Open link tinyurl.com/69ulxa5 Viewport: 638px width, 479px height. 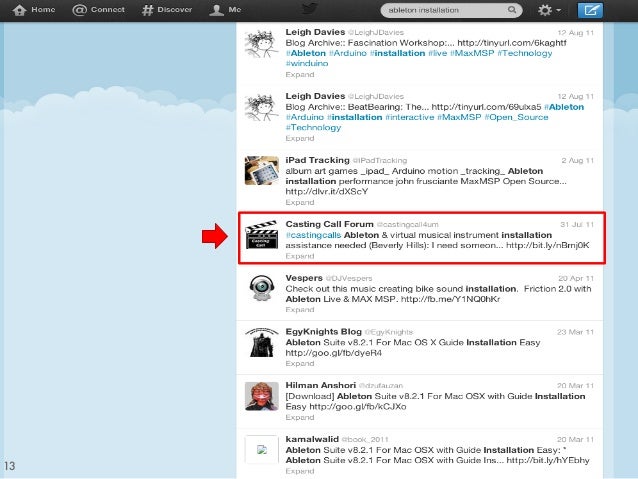click(486, 107)
